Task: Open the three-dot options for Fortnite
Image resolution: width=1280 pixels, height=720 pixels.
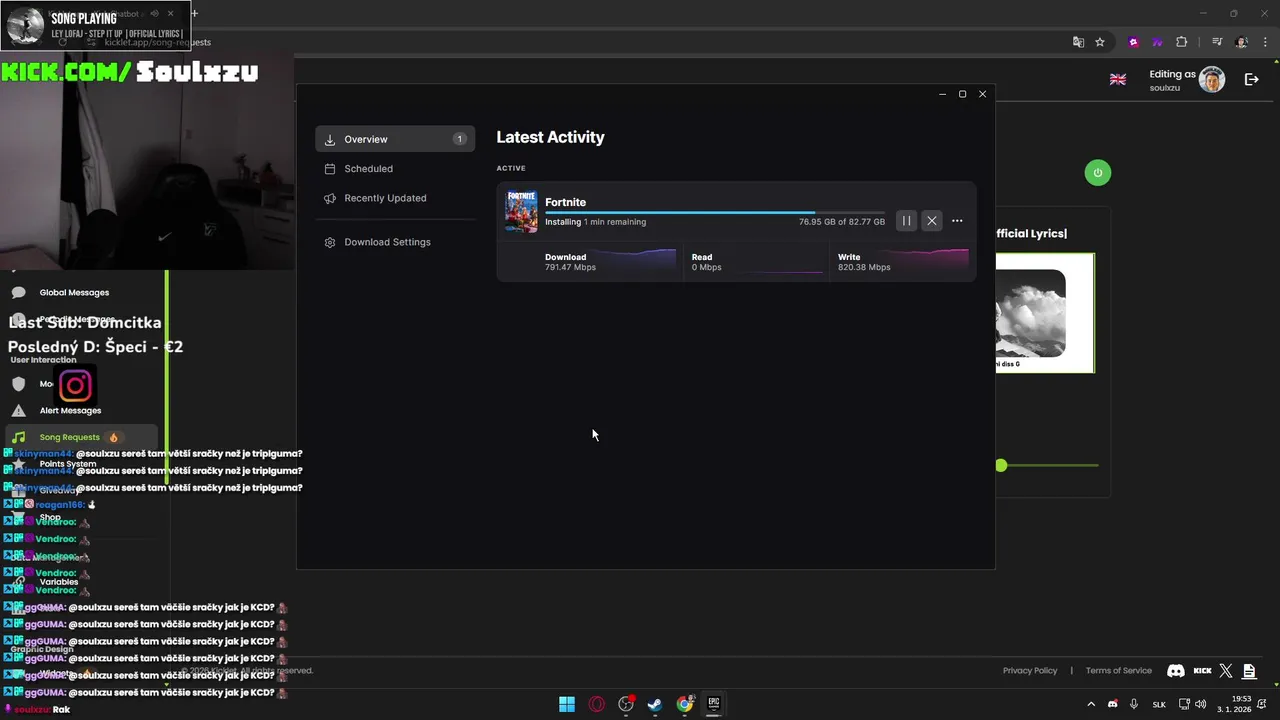Action: click(957, 221)
